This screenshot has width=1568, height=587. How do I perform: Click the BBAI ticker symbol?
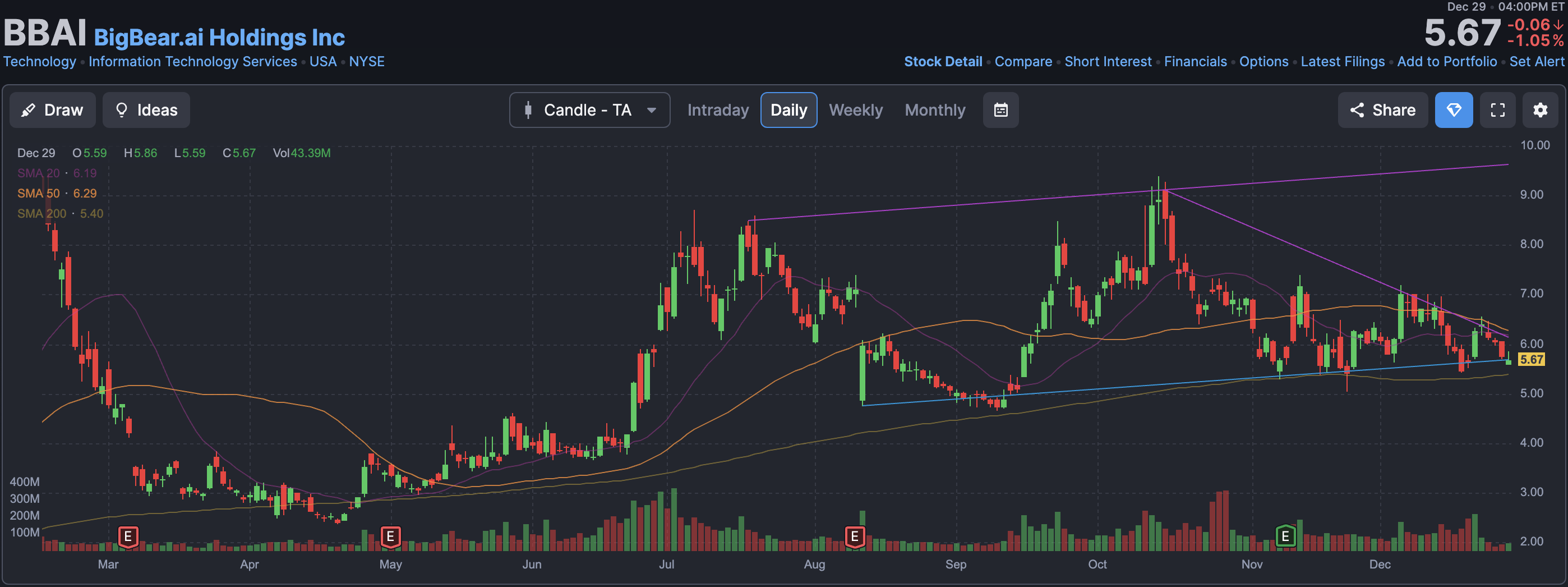tap(45, 33)
